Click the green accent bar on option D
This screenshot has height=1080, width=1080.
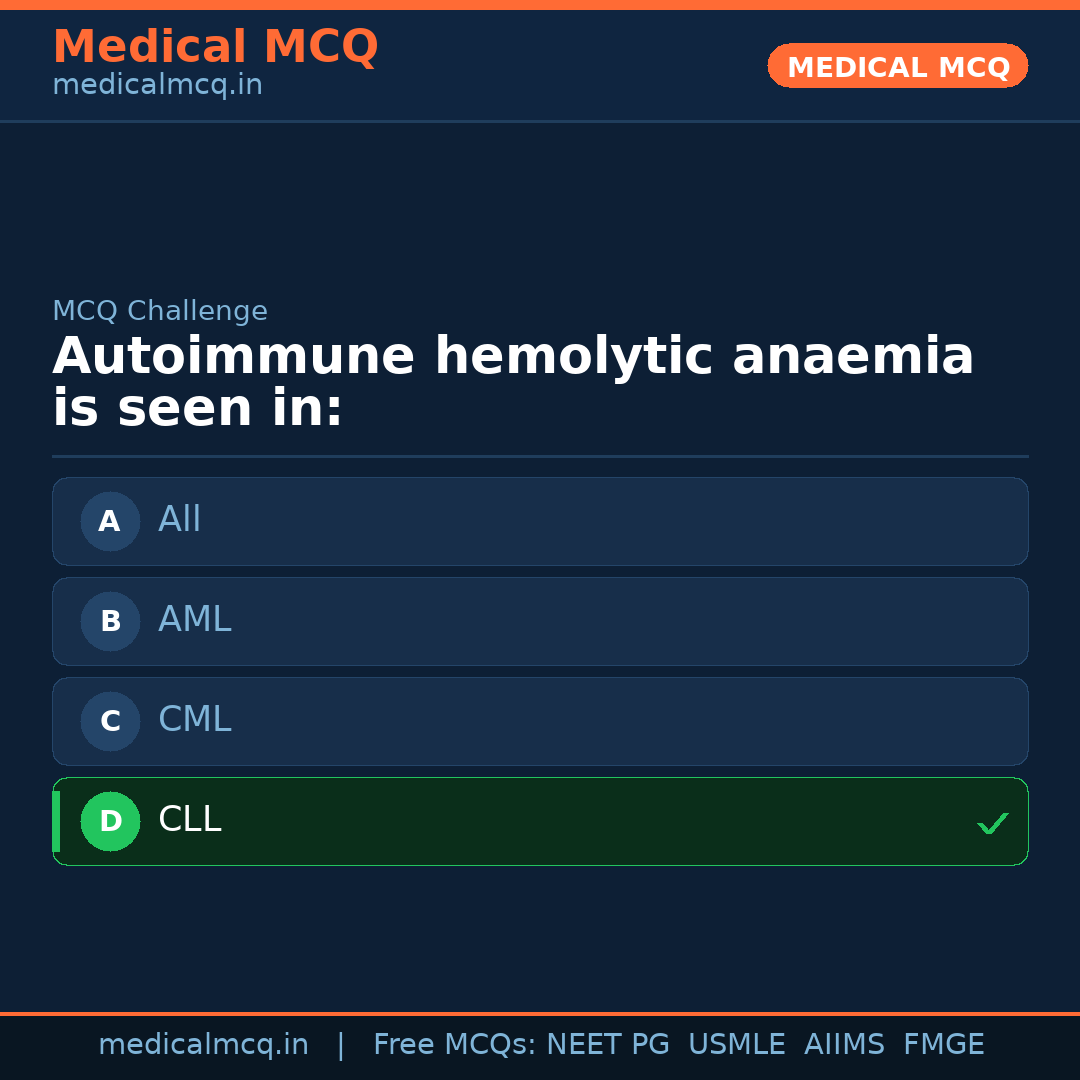pyautogui.click(x=56, y=821)
